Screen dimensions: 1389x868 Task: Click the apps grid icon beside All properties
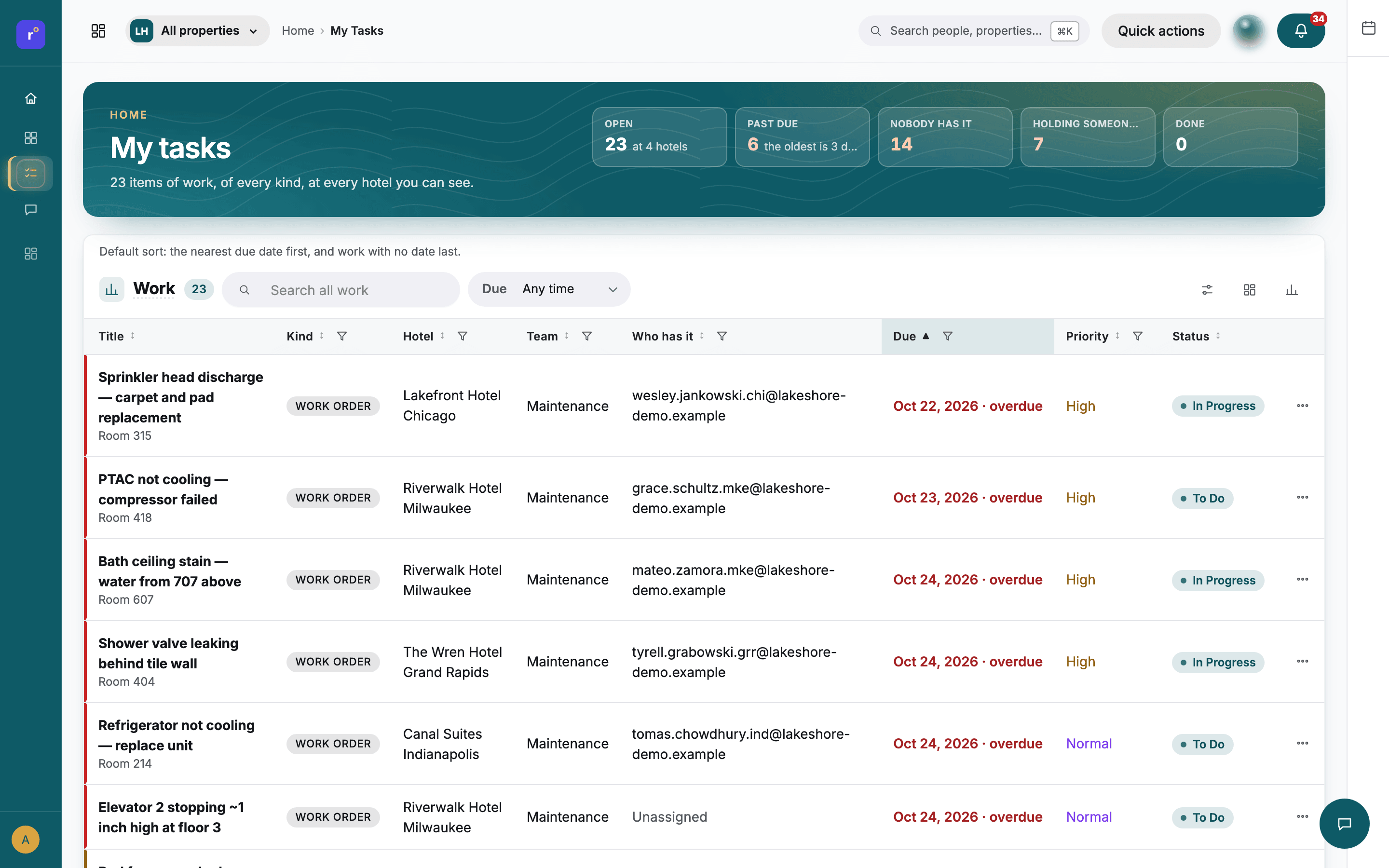coord(98,31)
